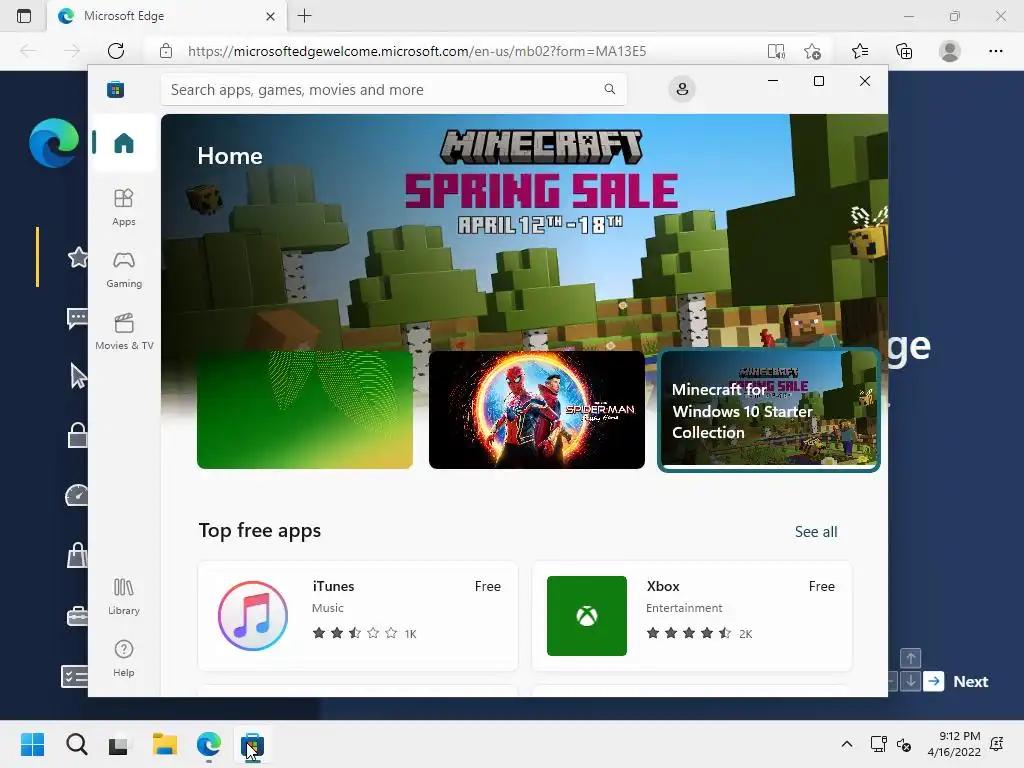Open clock and date in taskbar
Screen dimensions: 1024x768
(953, 744)
